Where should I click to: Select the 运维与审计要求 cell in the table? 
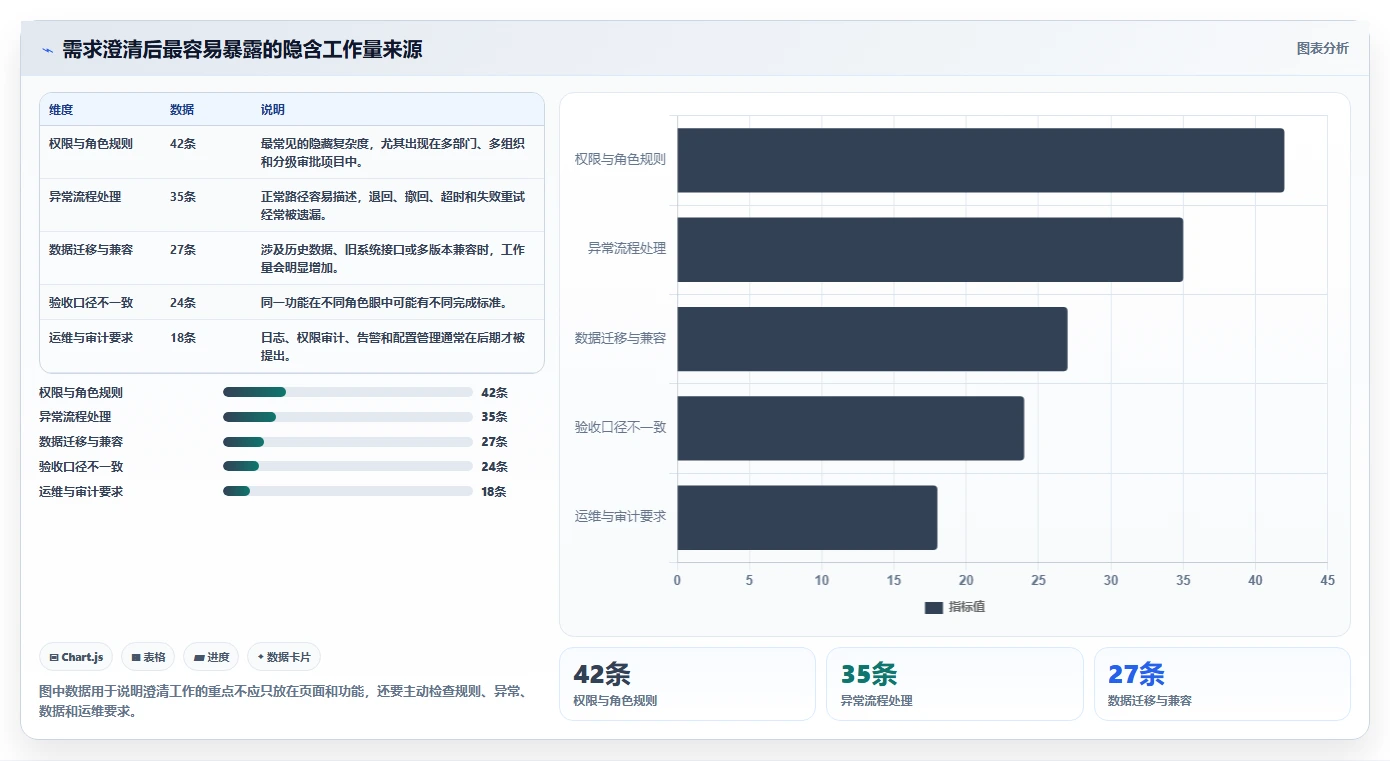tap(91, 338)
